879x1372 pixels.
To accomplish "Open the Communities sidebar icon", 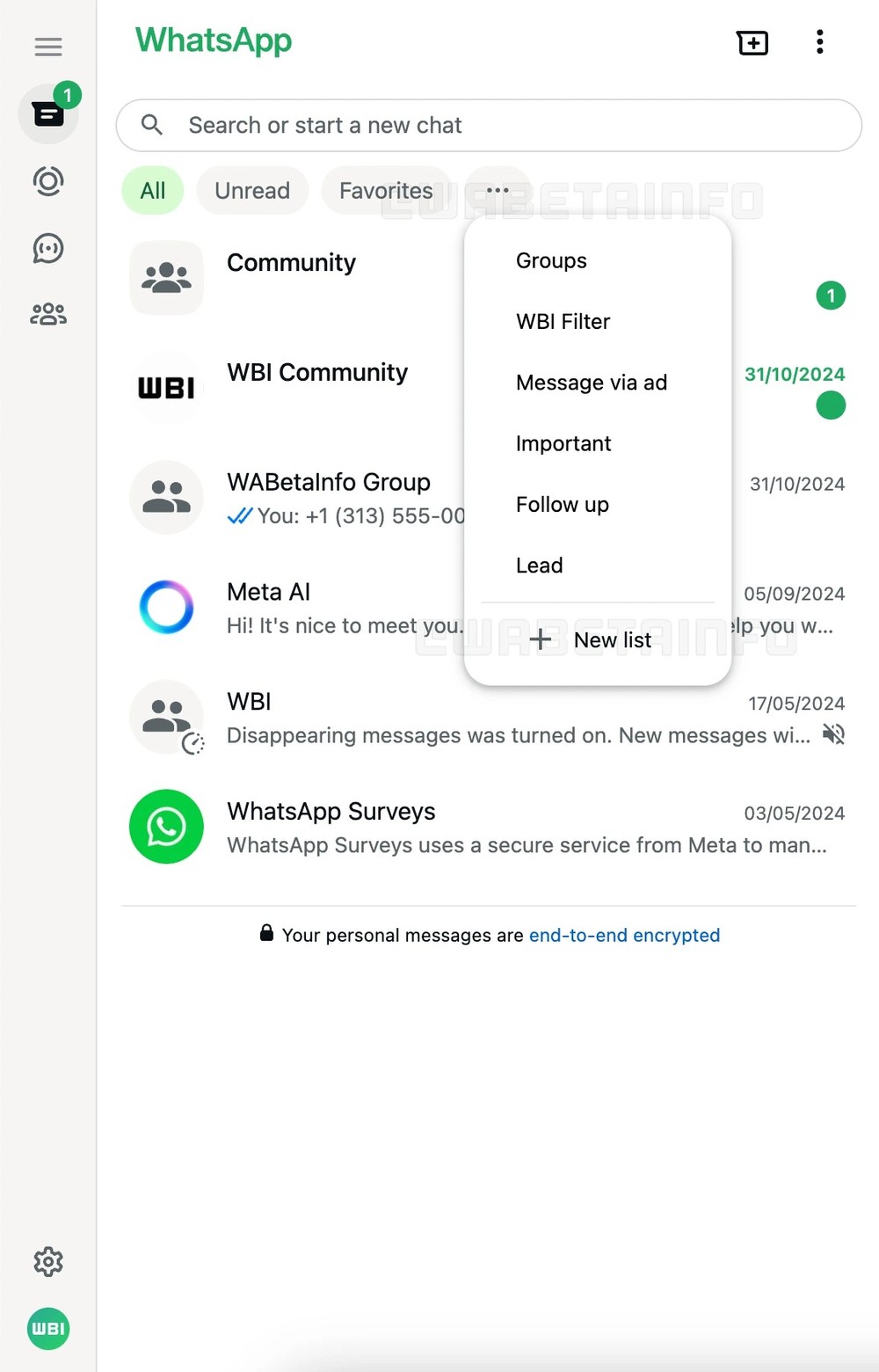I will coord(48,314).
